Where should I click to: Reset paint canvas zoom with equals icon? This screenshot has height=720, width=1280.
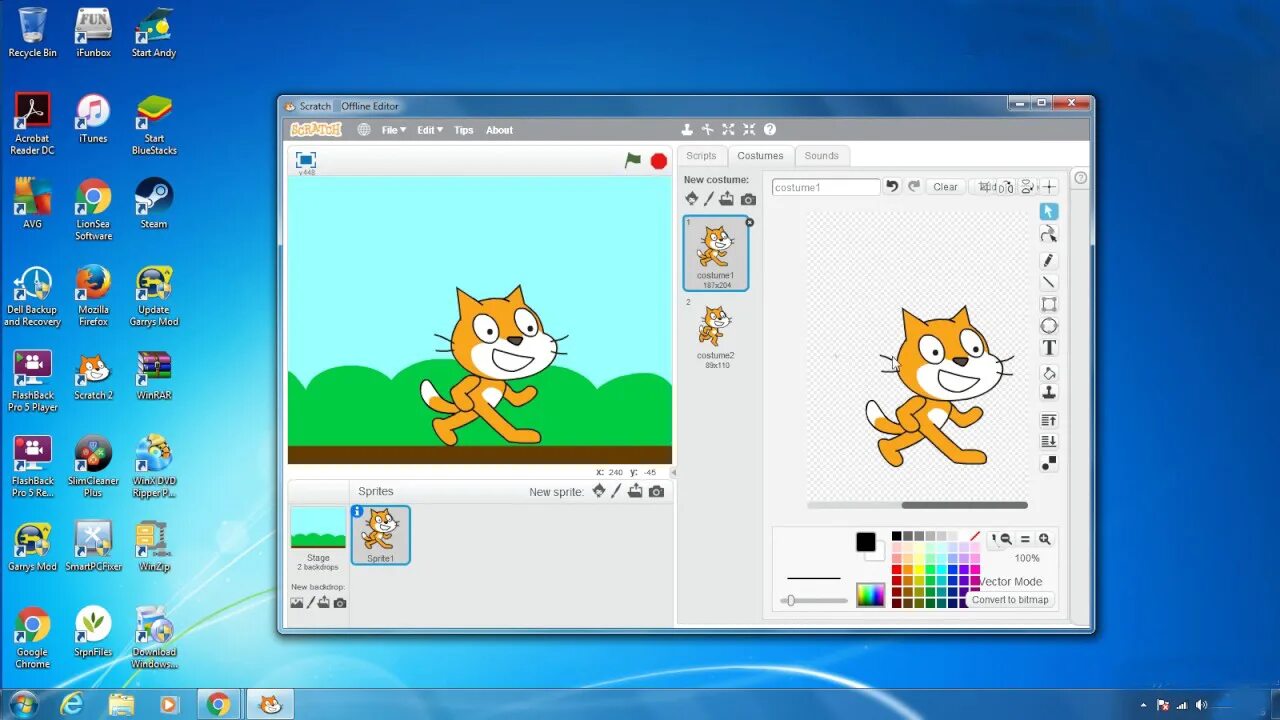[x=1025, y=539]
